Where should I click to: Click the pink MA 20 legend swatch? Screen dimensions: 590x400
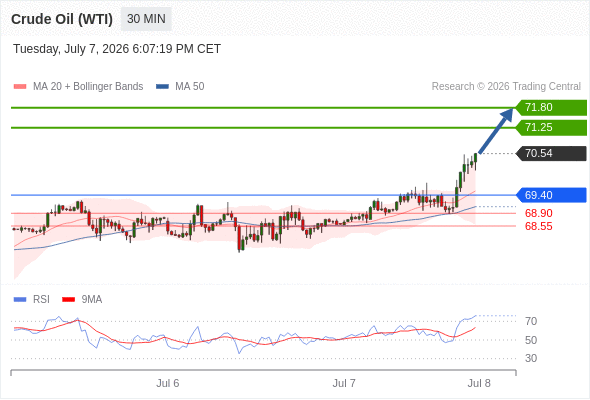20,87
